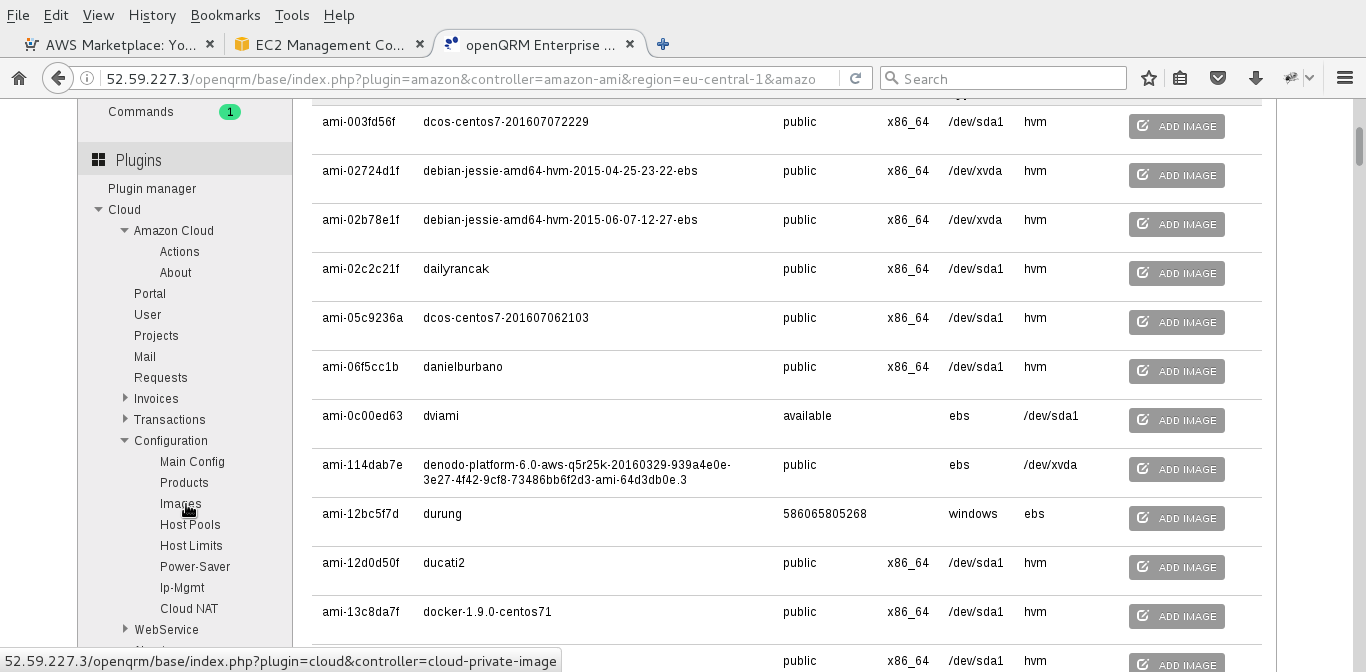Open the Portal link

coord(150,294)
